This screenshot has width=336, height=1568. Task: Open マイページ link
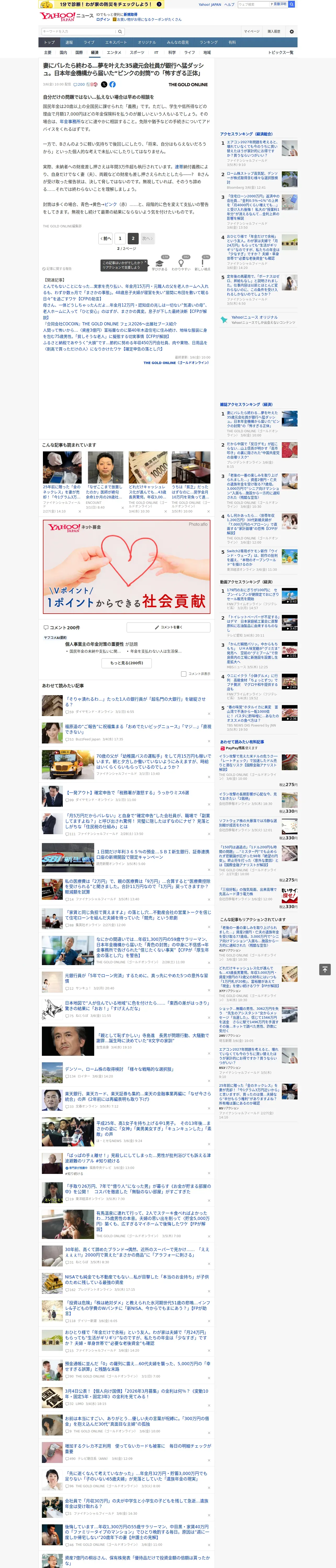pyautogui.click(x=251, y=31)
